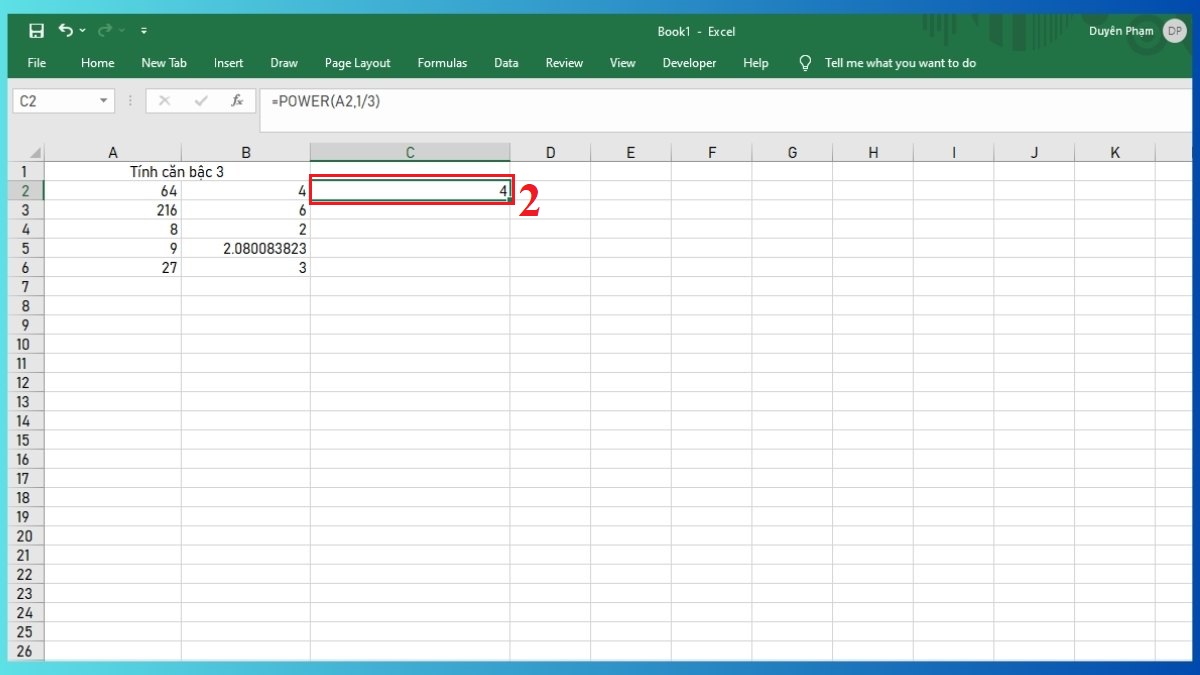Click the Undo icon

(x=66, y=31)
